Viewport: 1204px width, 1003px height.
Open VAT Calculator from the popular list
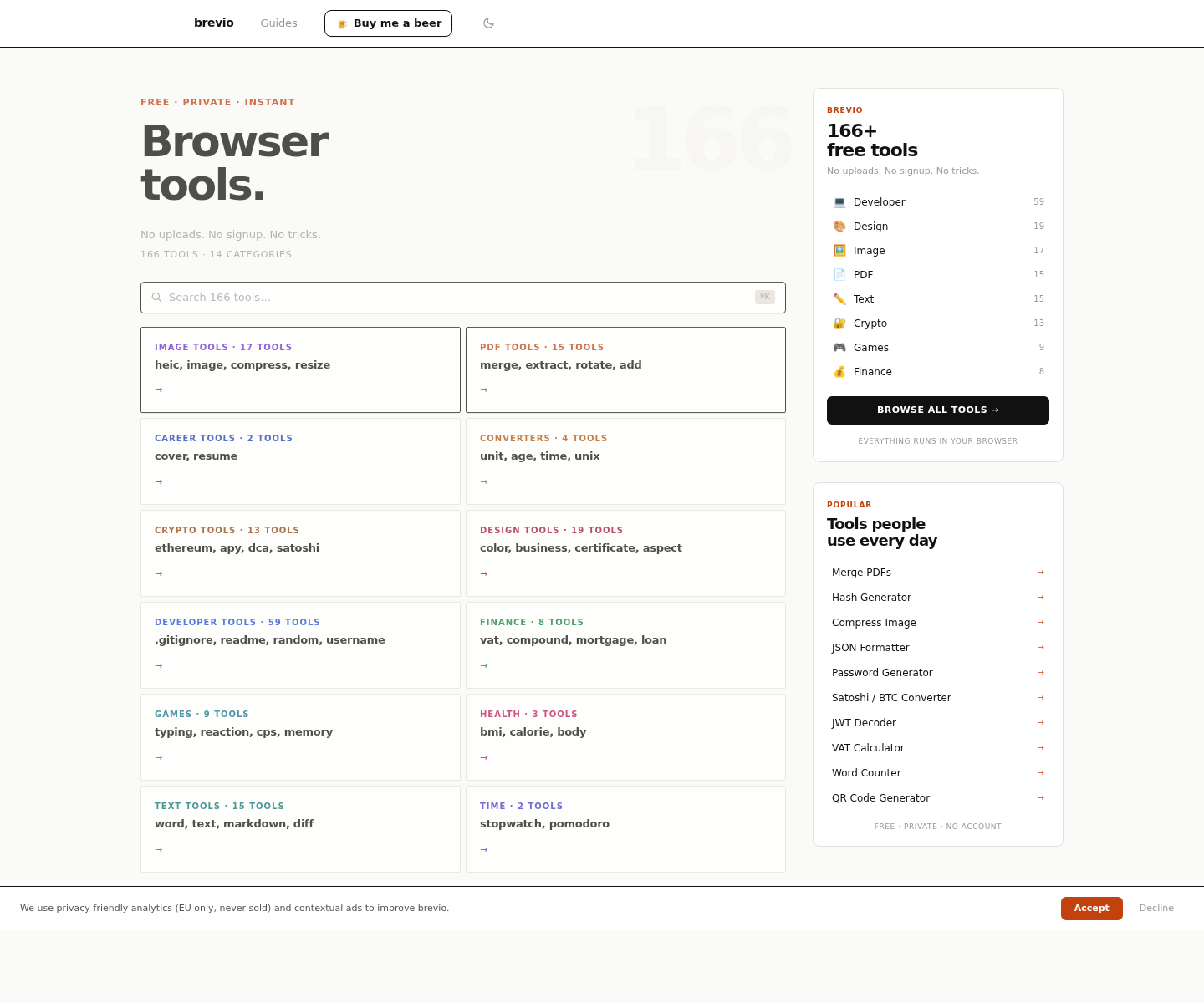(x=938, y=748)
